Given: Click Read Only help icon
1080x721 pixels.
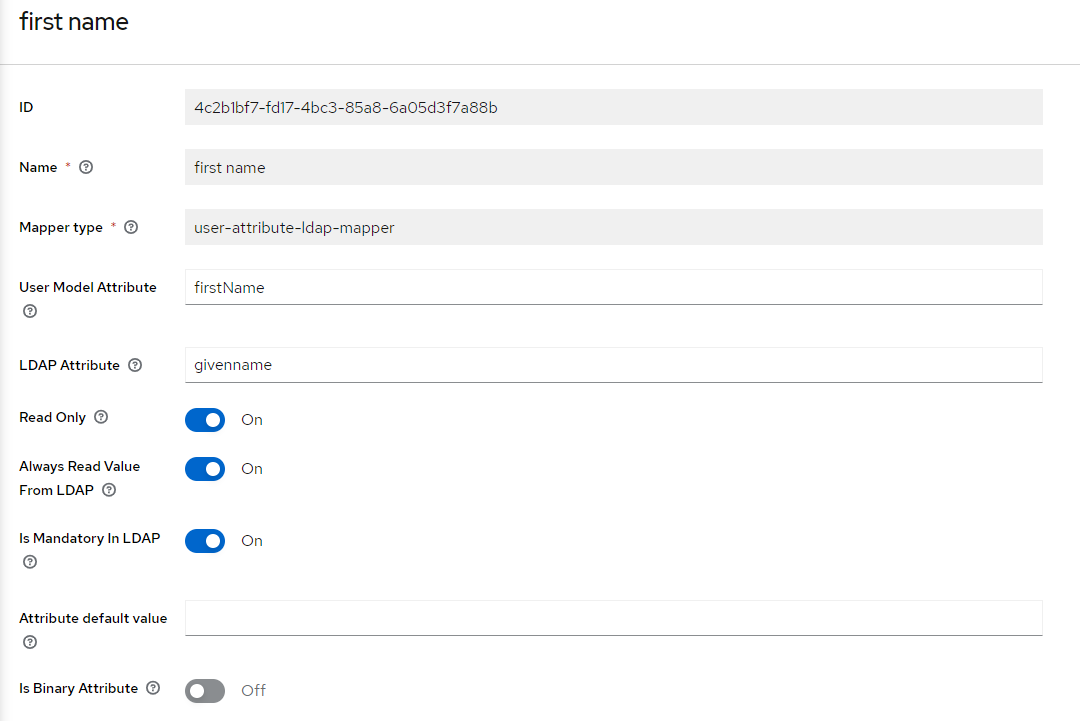Looking at the screenshot, I should [101, 418].
